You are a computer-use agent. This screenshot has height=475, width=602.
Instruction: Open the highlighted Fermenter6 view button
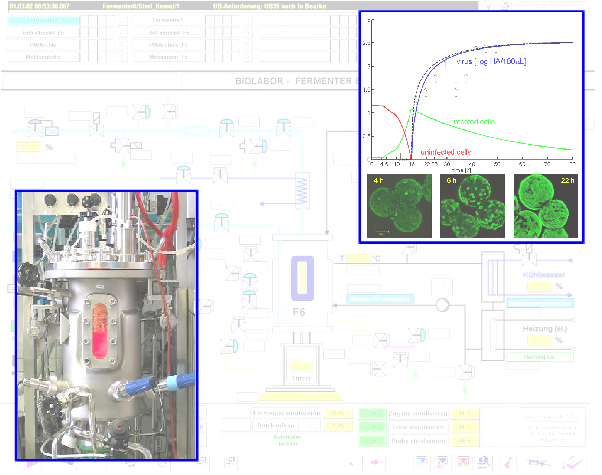tap(43, 20)
